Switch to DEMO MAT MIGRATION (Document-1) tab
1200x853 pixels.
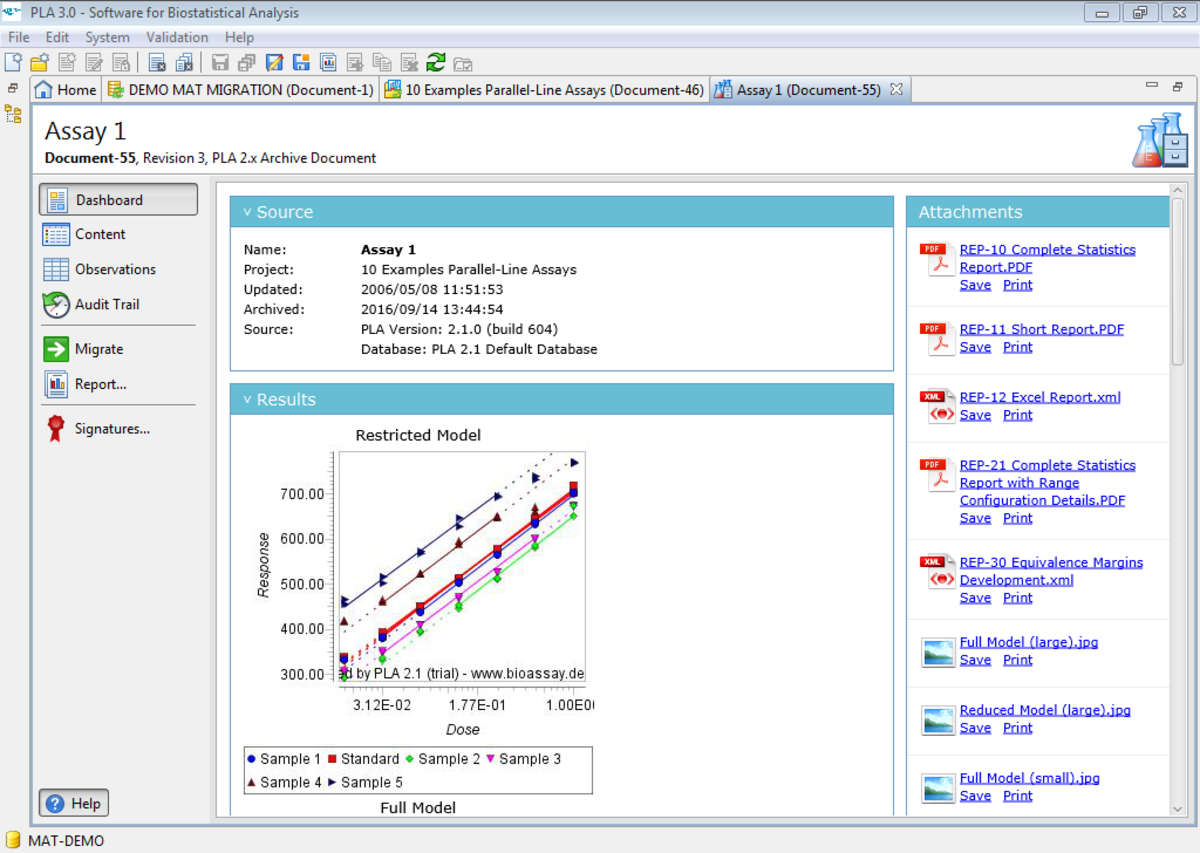click(x=240, y=89)
